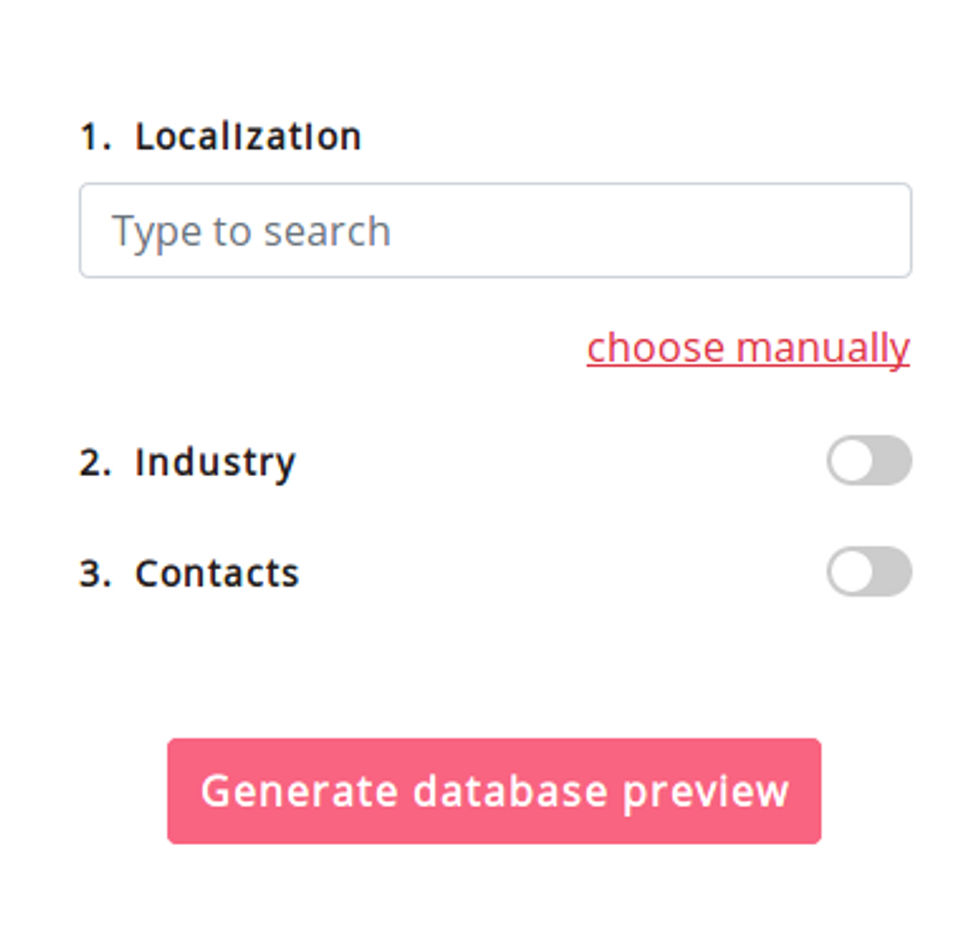Place cursor in Localization input
Viewport: 960px width, 942px height.
pos(495,230)
